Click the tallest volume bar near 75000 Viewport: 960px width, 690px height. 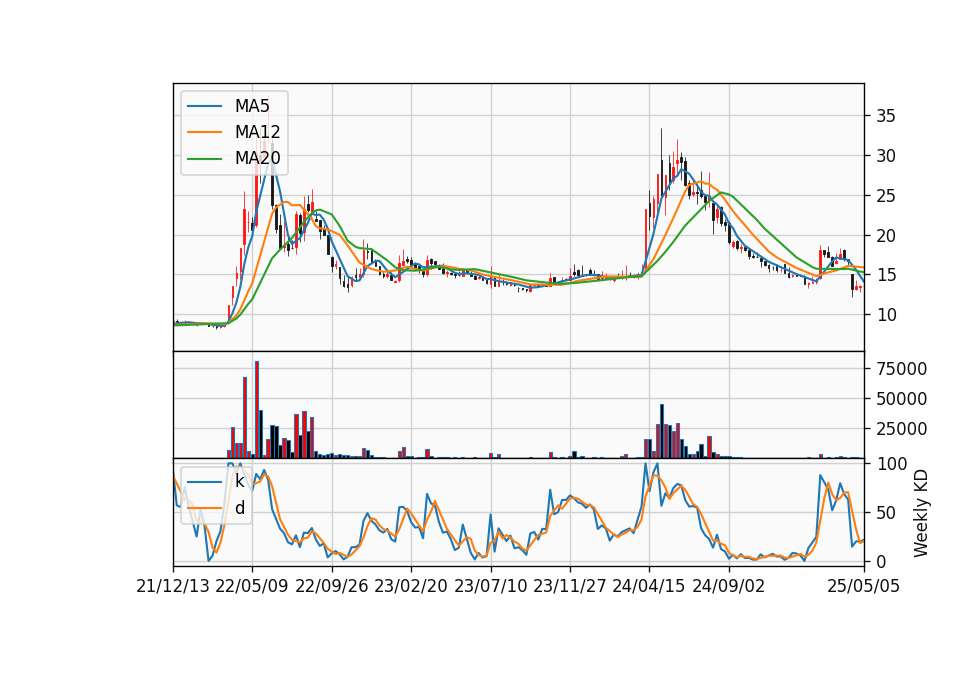click(257, 410)
